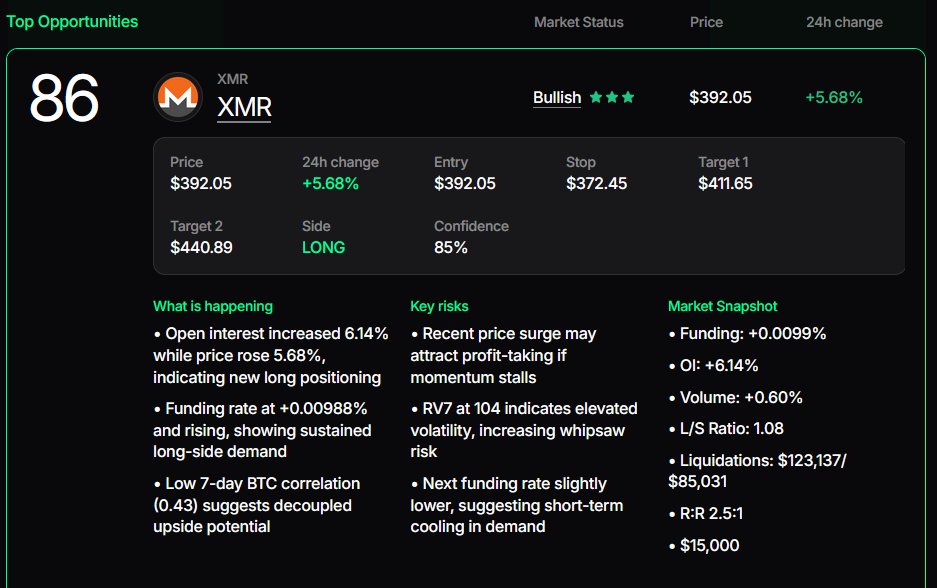This screenshot has height=588, width=937.
Task: Click the Key risks section heading
Action: click(x=439, y=306)
